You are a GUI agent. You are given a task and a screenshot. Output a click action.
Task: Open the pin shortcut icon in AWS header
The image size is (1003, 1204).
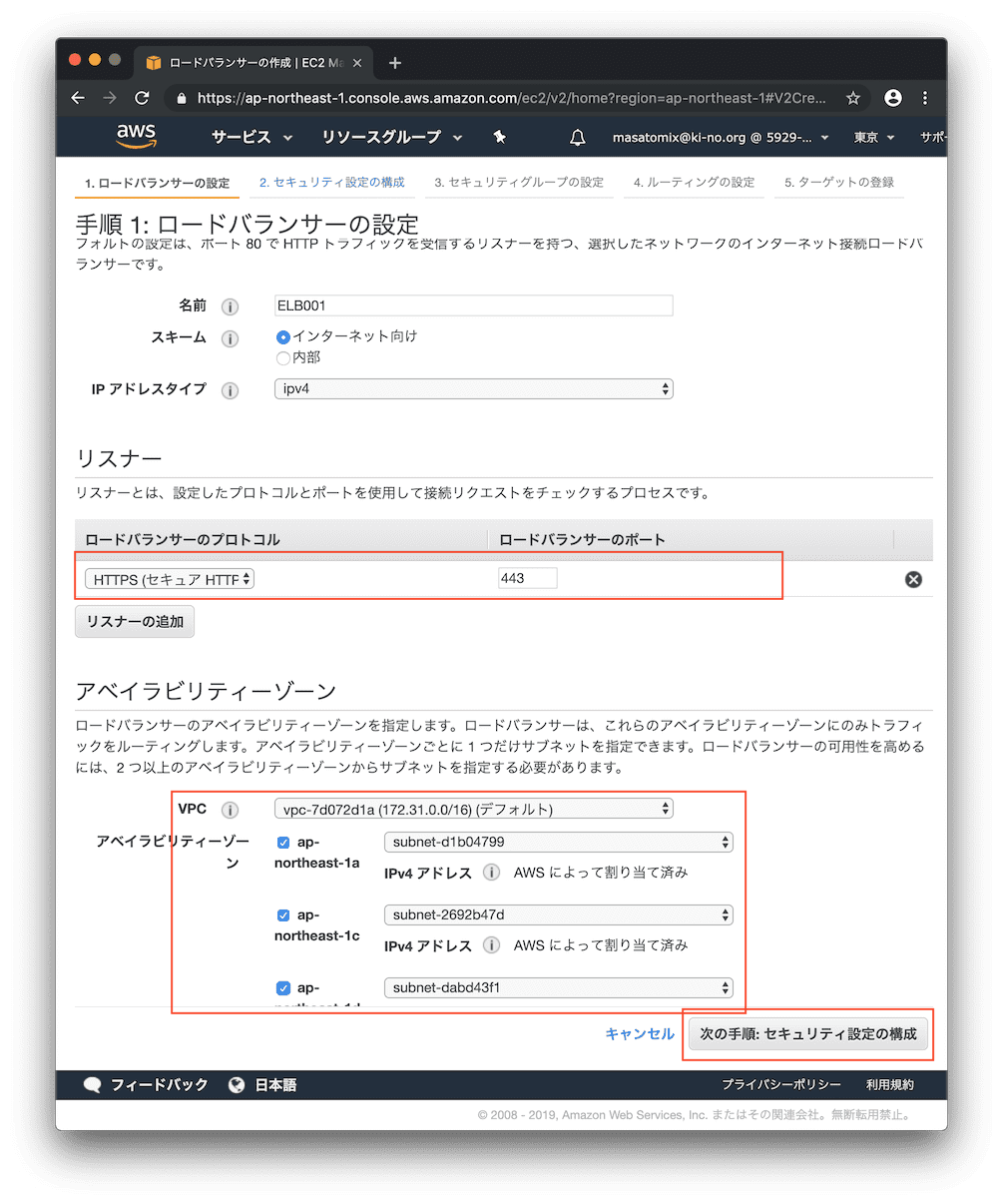pos(500,137)
